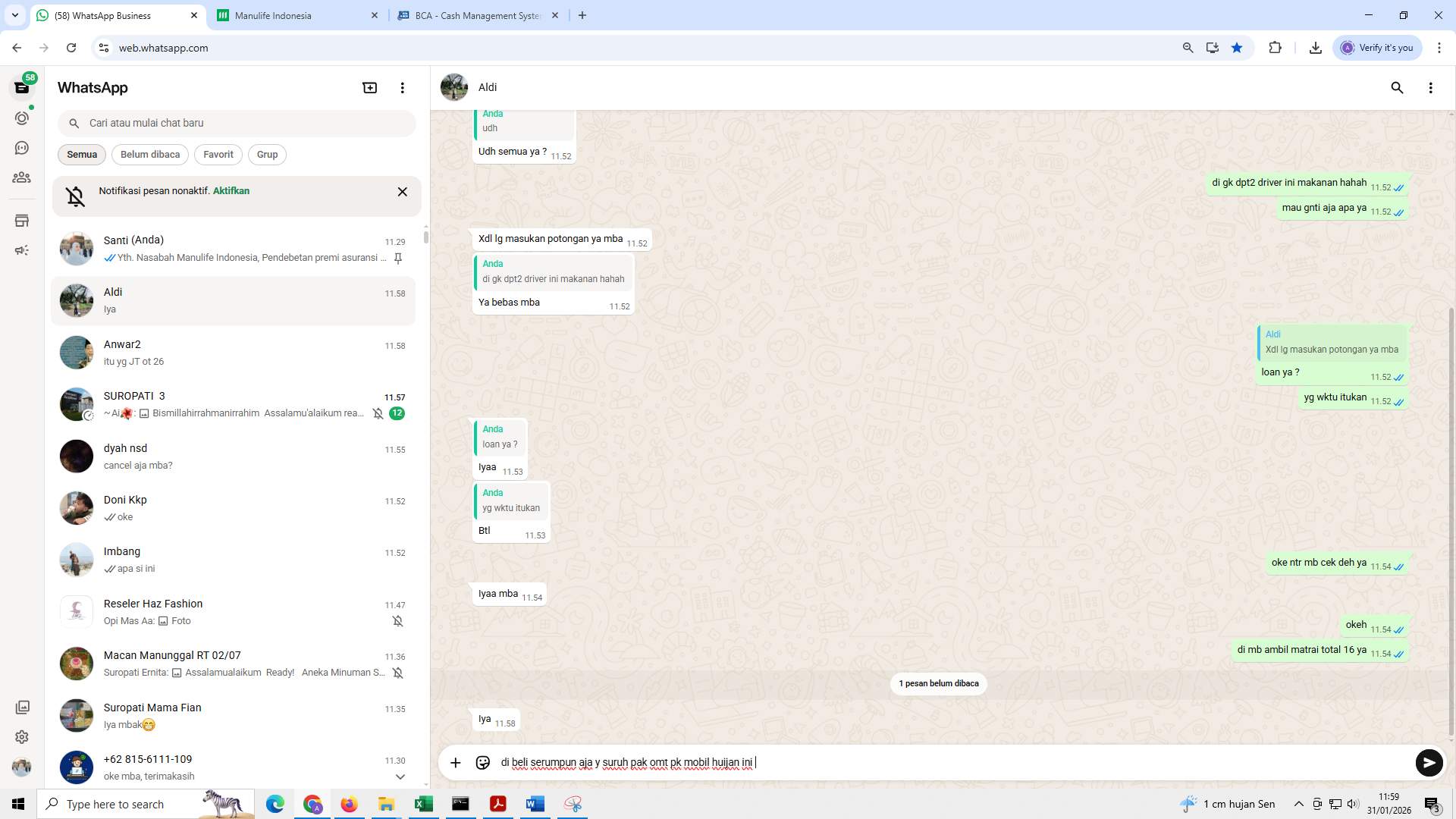Toggle the 'Favorit' filter chip
Image resolution: width=1456 pixels, height=819 pixels.
point(218,155)
